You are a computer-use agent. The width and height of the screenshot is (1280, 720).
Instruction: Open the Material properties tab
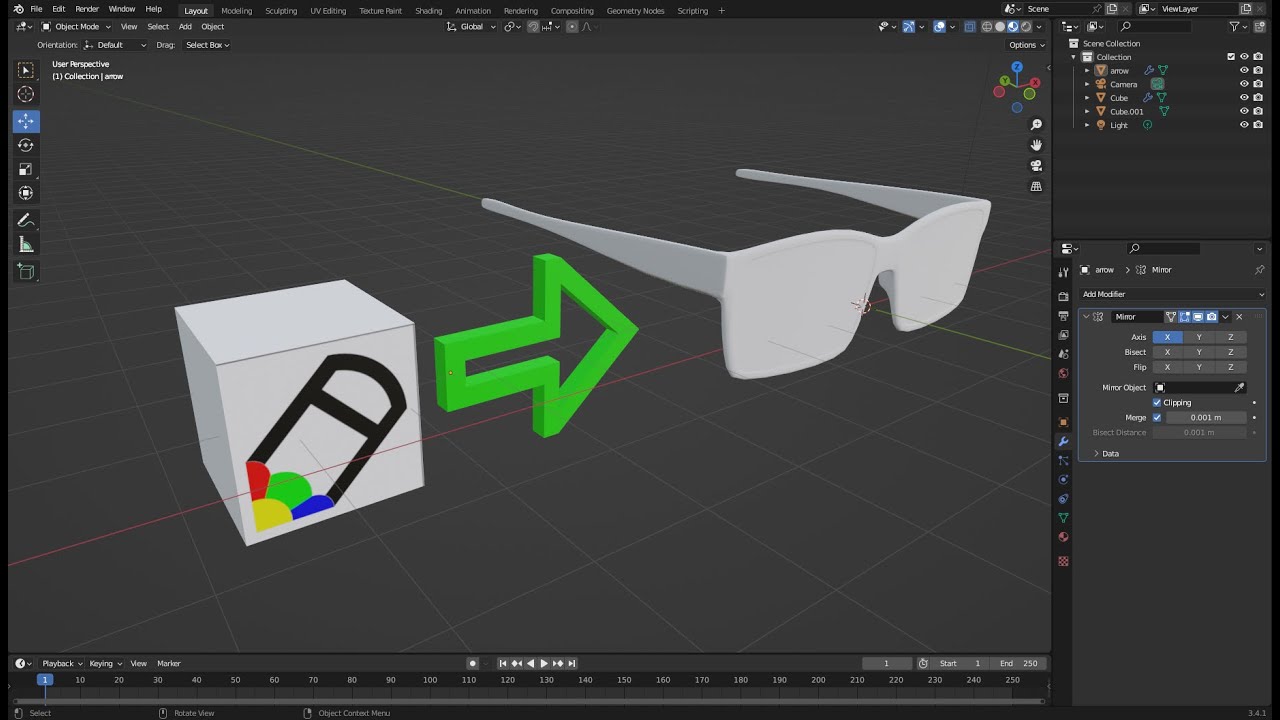pyautogui.click(x=1063, y=537)
